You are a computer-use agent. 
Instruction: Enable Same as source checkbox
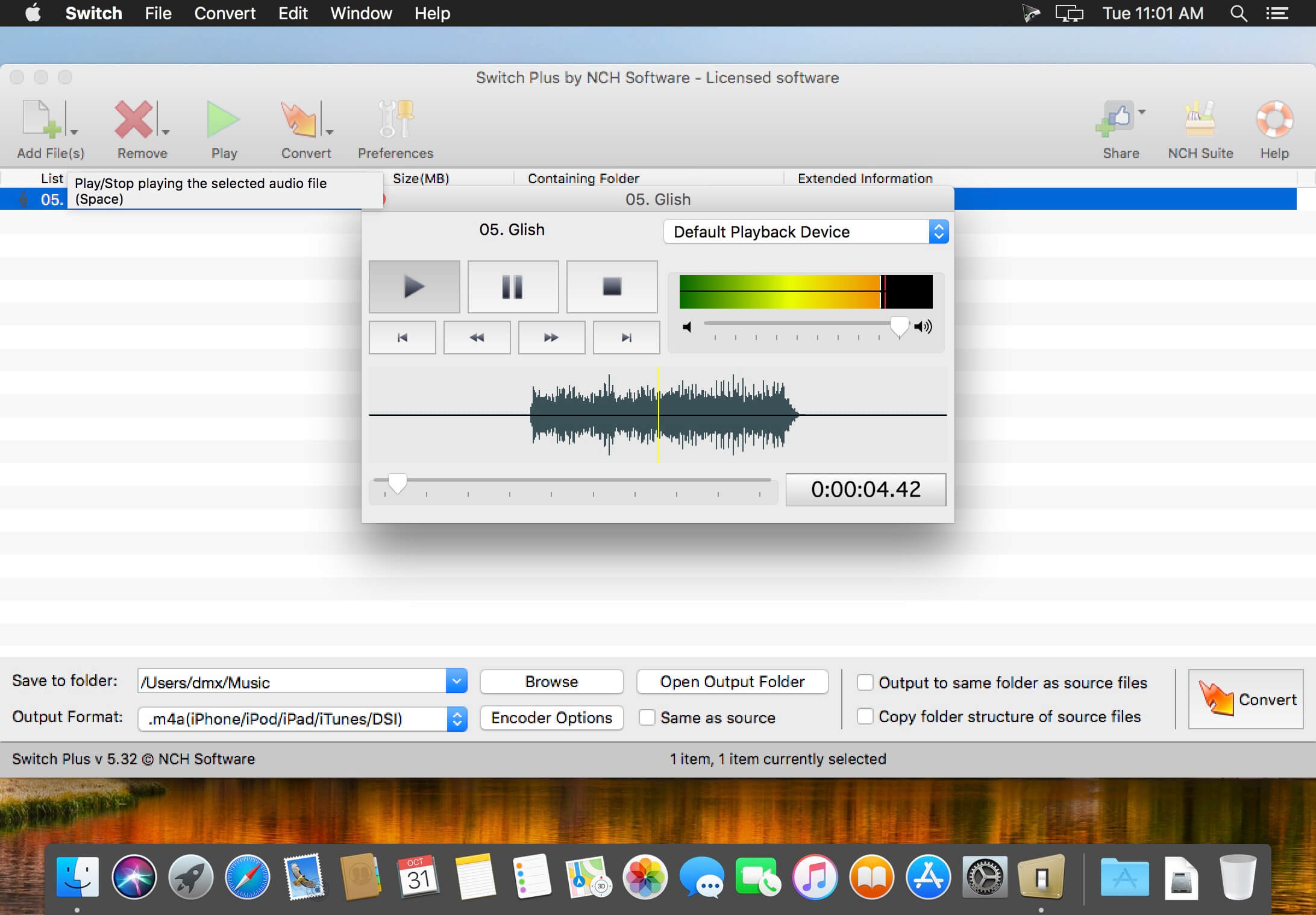tap(647, 717)
